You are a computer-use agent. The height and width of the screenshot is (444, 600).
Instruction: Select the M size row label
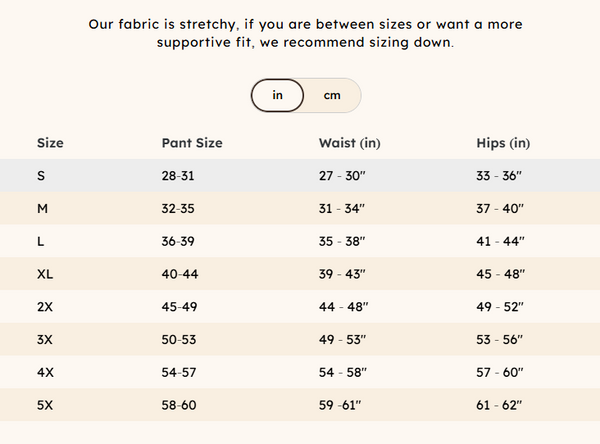click(42, 208)
